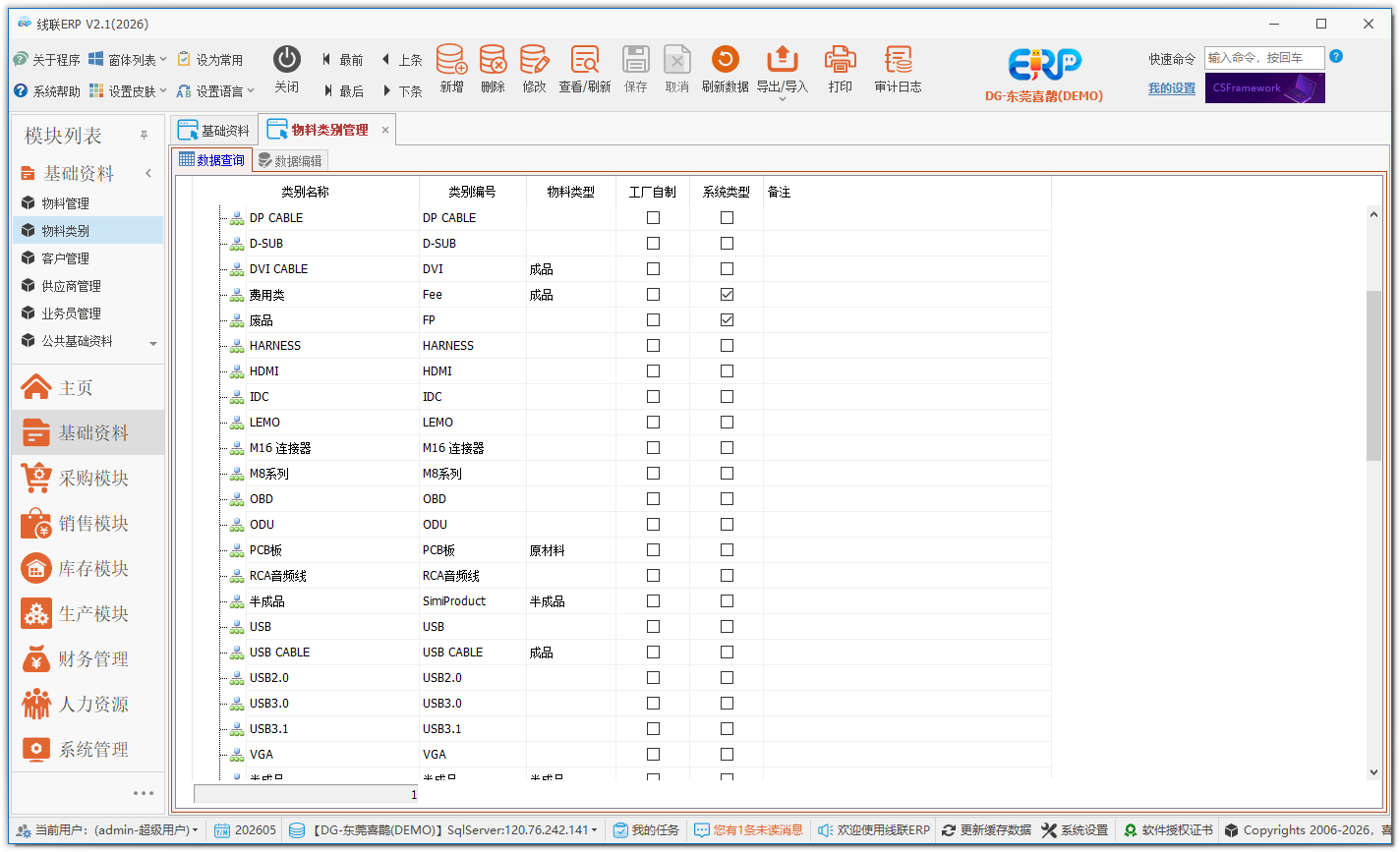The height and width of the screenshot is (852, 1400).
Task: Toggle 系统类型 checkbox for VGA row
Action: click(x=727, y=755)
